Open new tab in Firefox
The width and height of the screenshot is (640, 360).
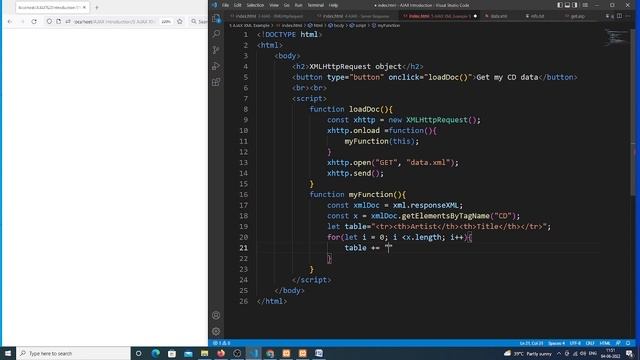(x=97, y=7)
